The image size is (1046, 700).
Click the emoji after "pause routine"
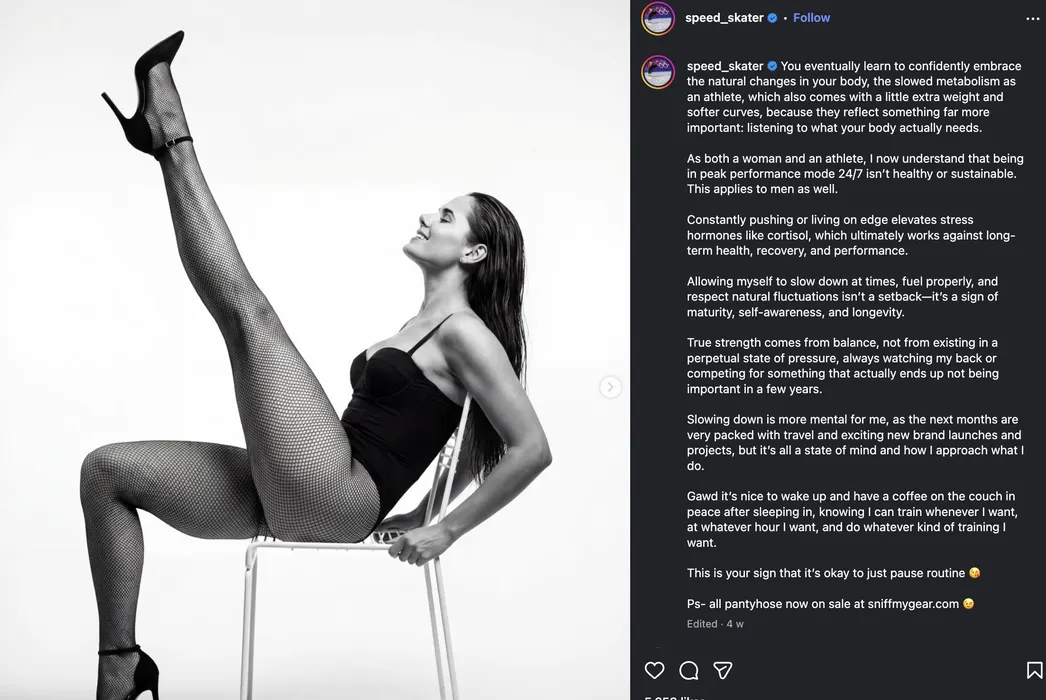tap(975, 573)
